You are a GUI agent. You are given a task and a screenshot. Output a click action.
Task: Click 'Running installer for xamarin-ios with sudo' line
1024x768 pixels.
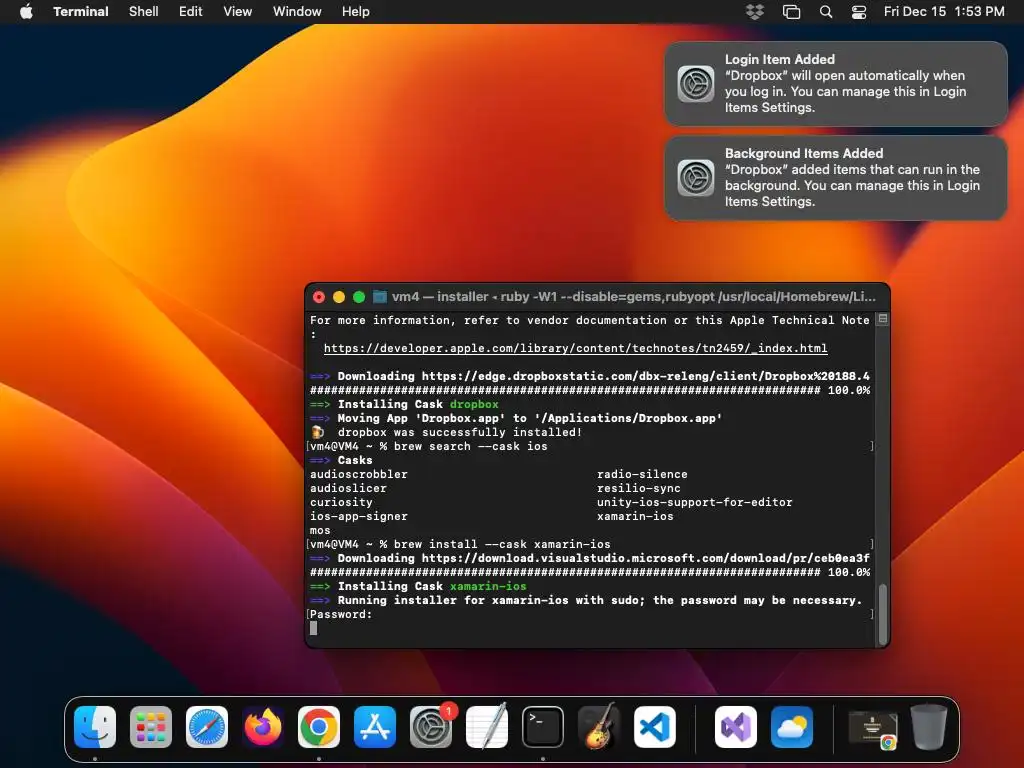coord(586,600)
